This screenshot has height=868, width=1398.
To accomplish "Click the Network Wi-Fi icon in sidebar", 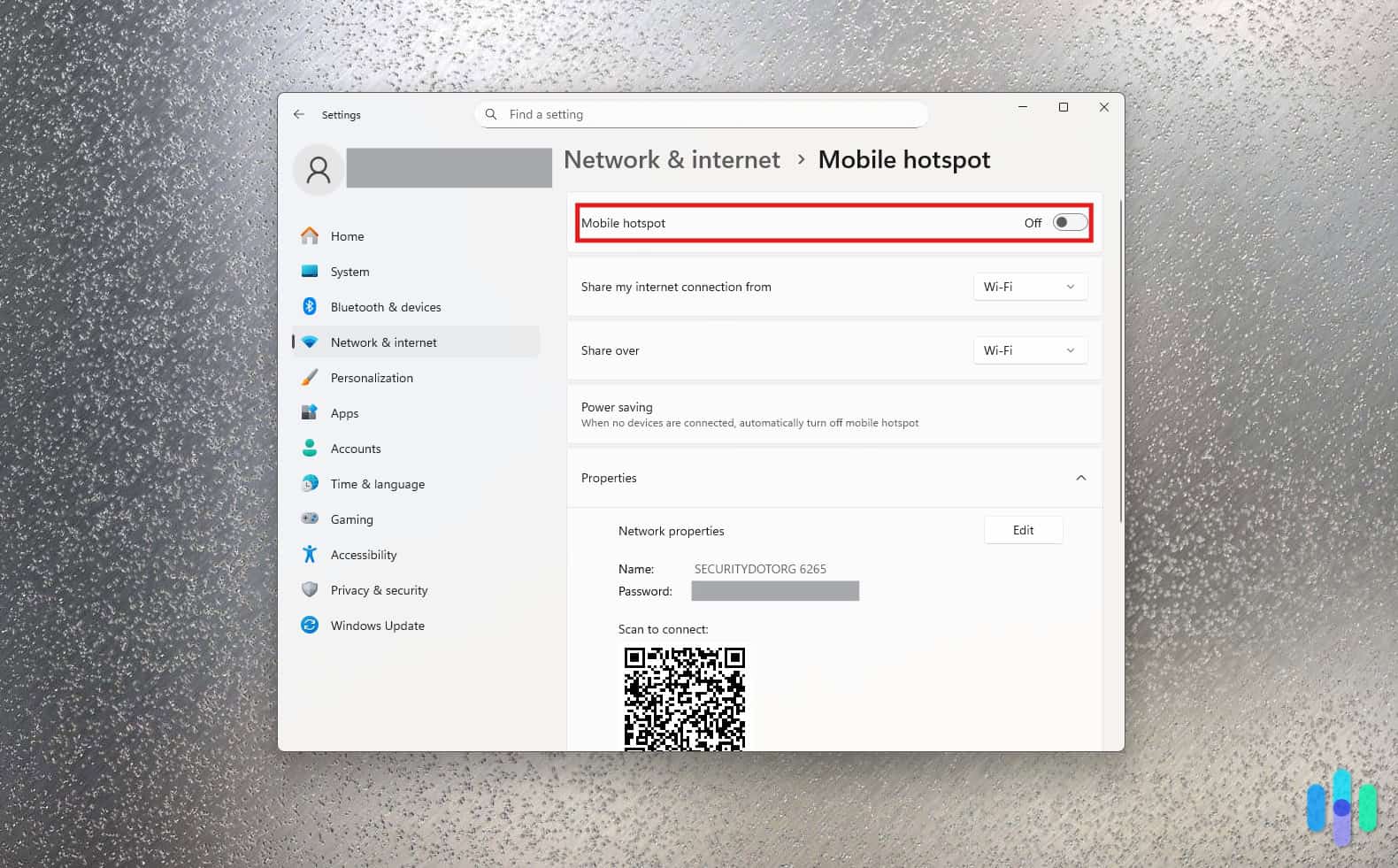I will click(x=310, y=342).
